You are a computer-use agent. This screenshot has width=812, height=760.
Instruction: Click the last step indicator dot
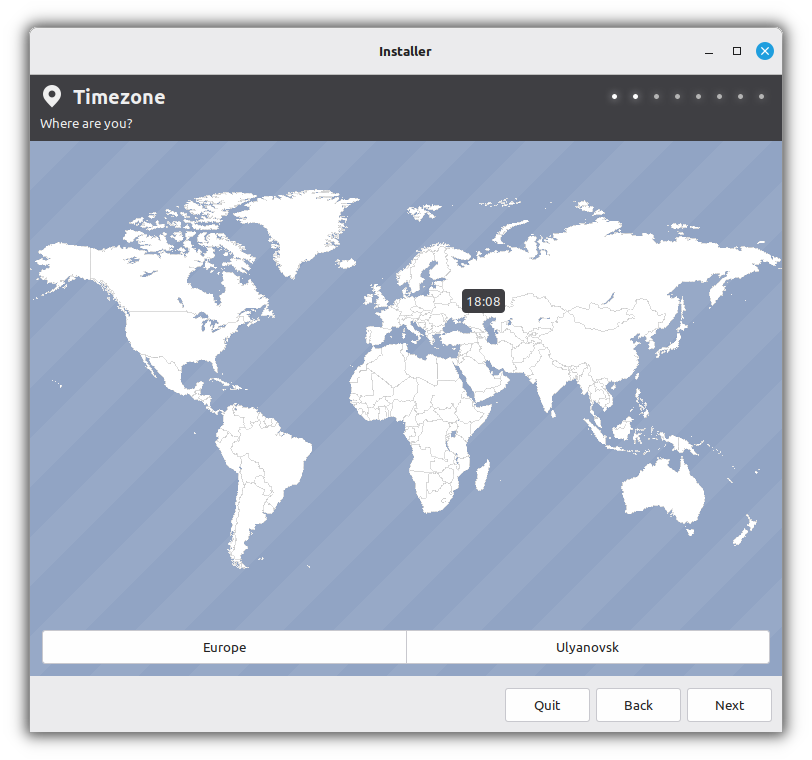(761, 96)
